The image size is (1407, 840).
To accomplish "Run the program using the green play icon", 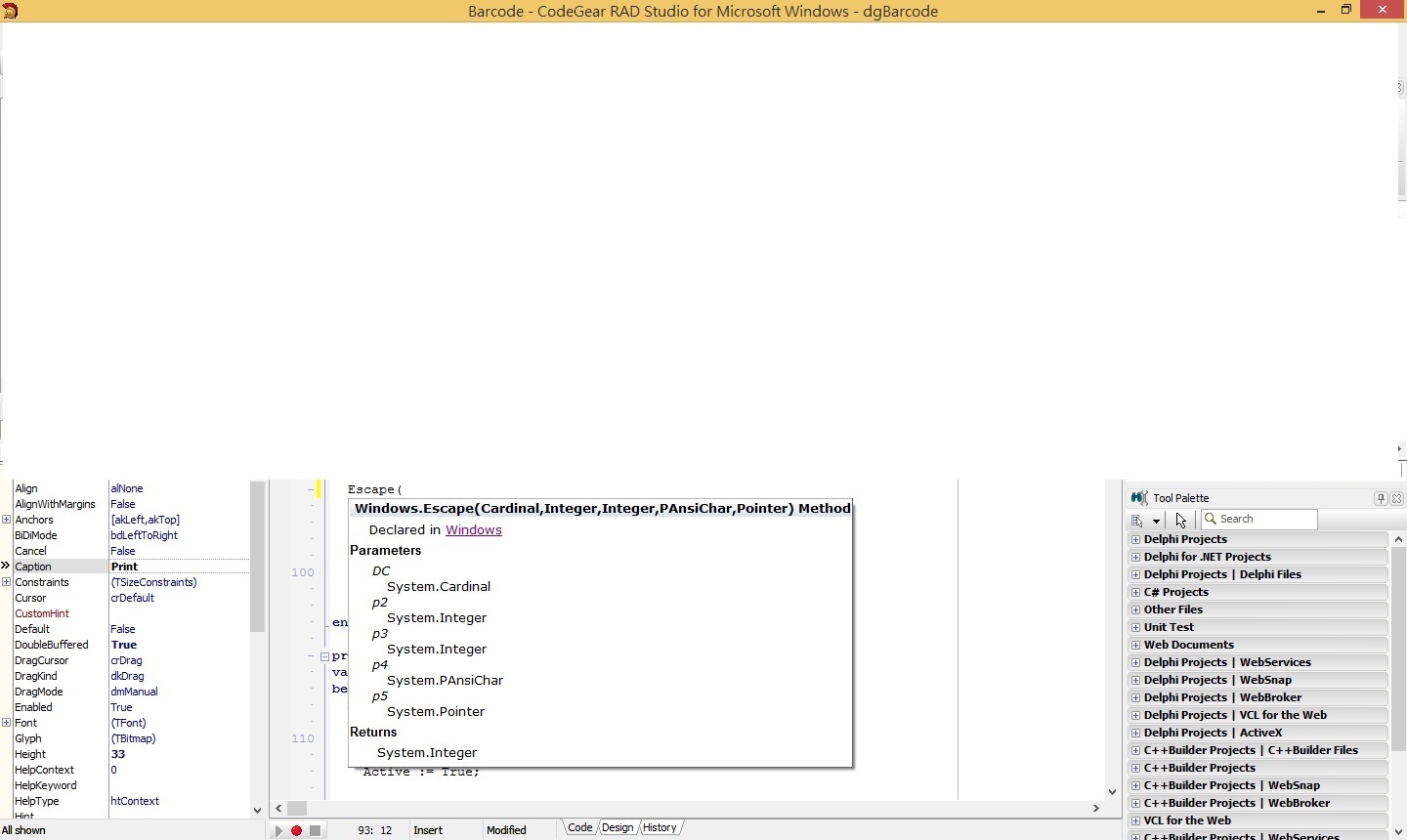I will click(278, 831).
